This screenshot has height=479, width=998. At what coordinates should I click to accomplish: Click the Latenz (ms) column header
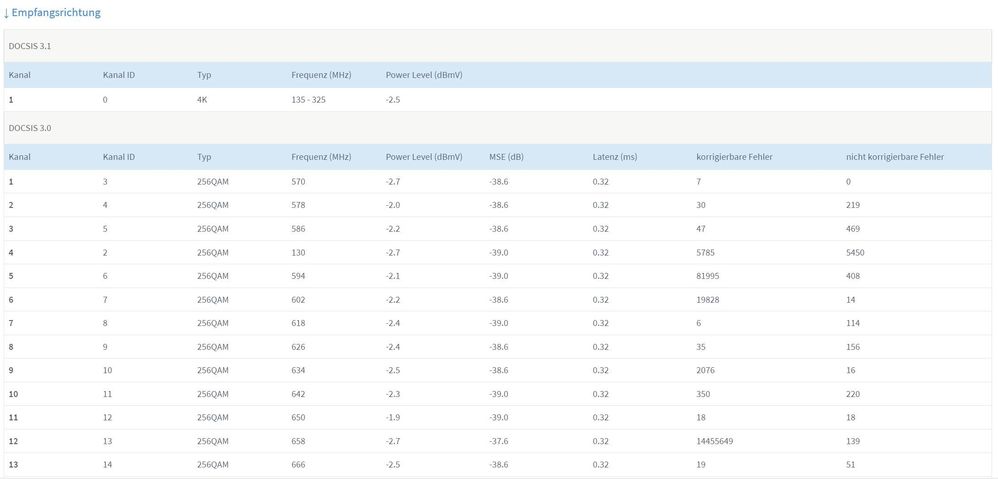click(614, 156)
